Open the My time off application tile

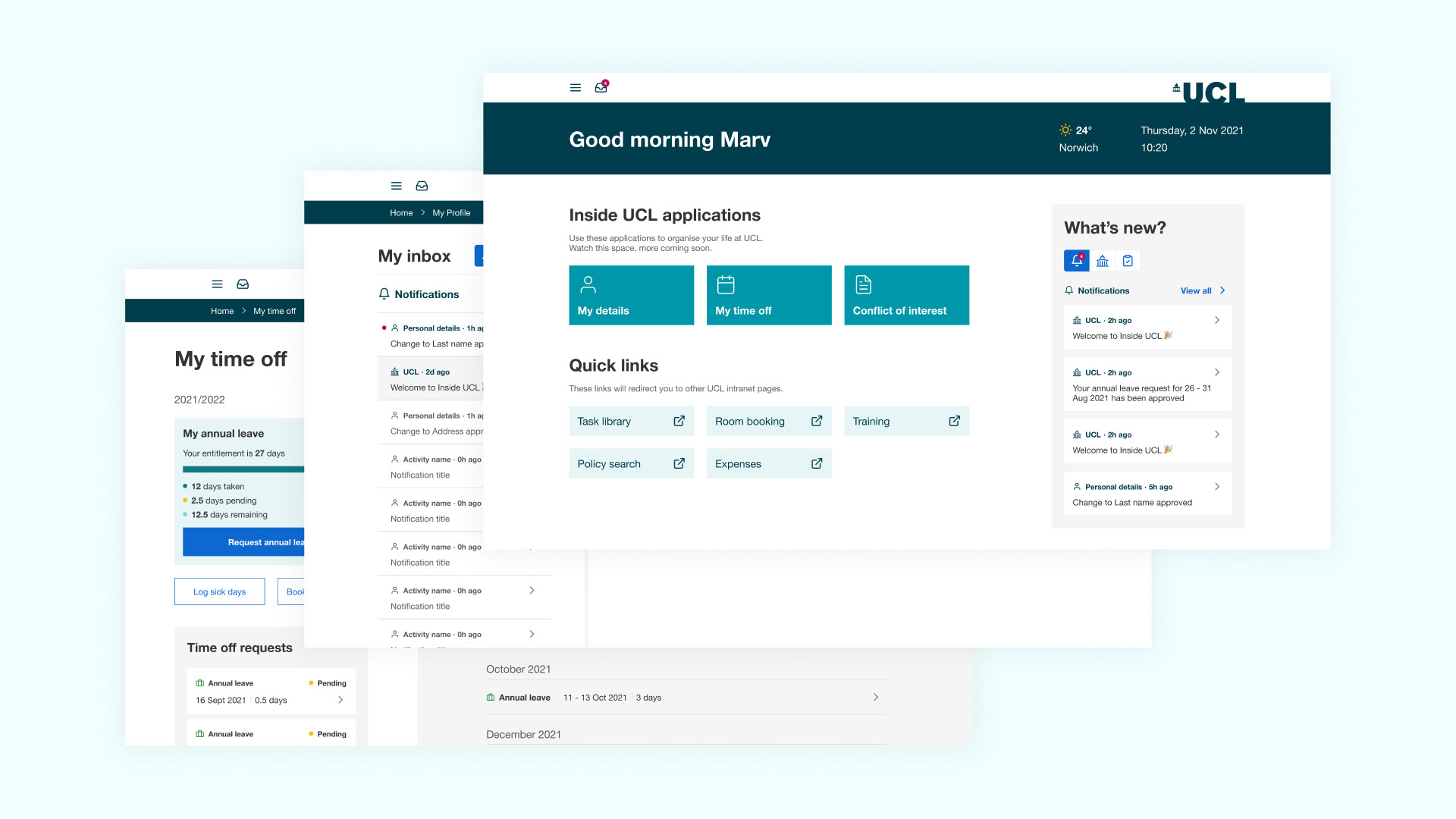tap(769, 295)
